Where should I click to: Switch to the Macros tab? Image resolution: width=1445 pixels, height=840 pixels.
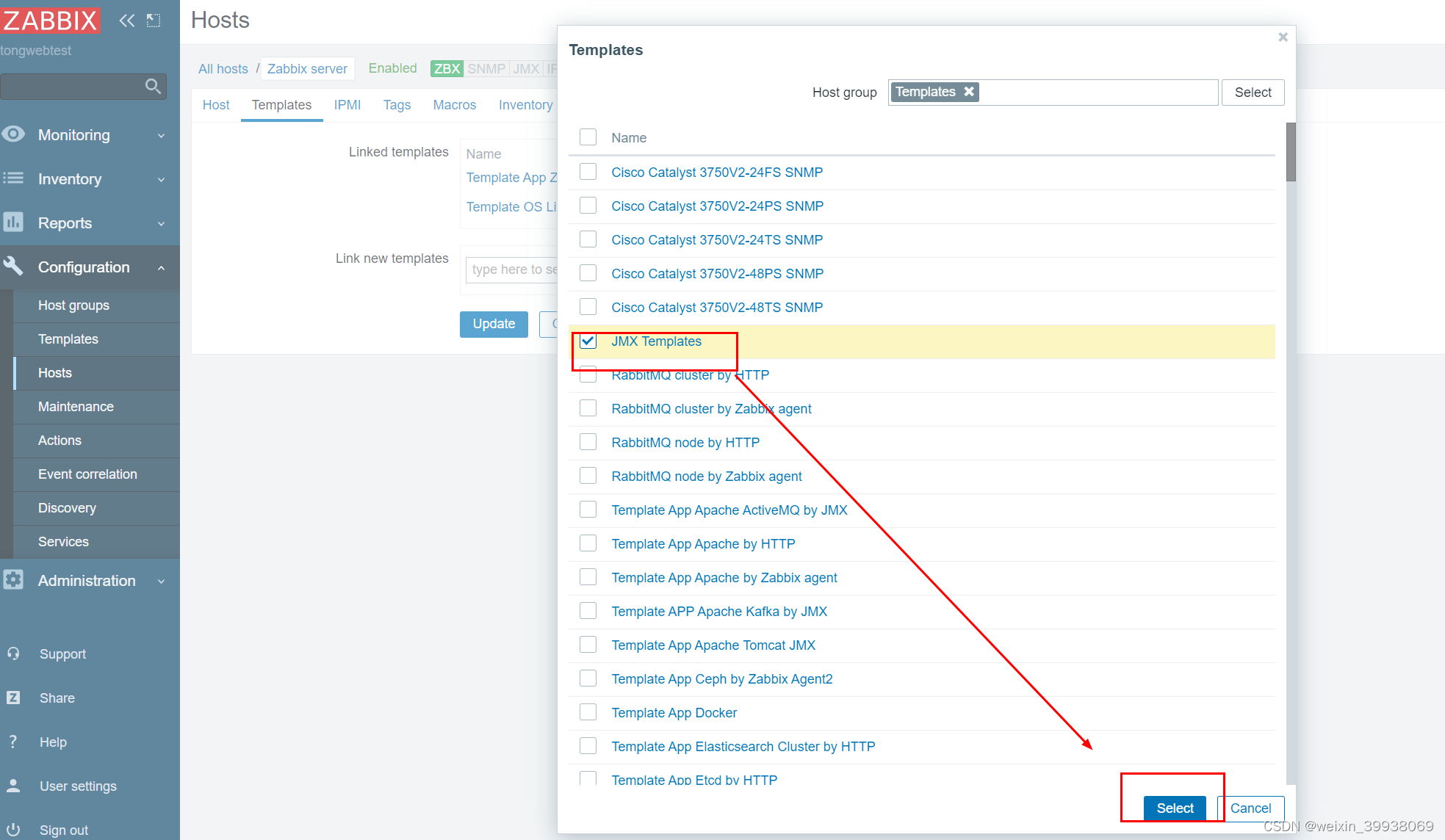tap(454, 105)
